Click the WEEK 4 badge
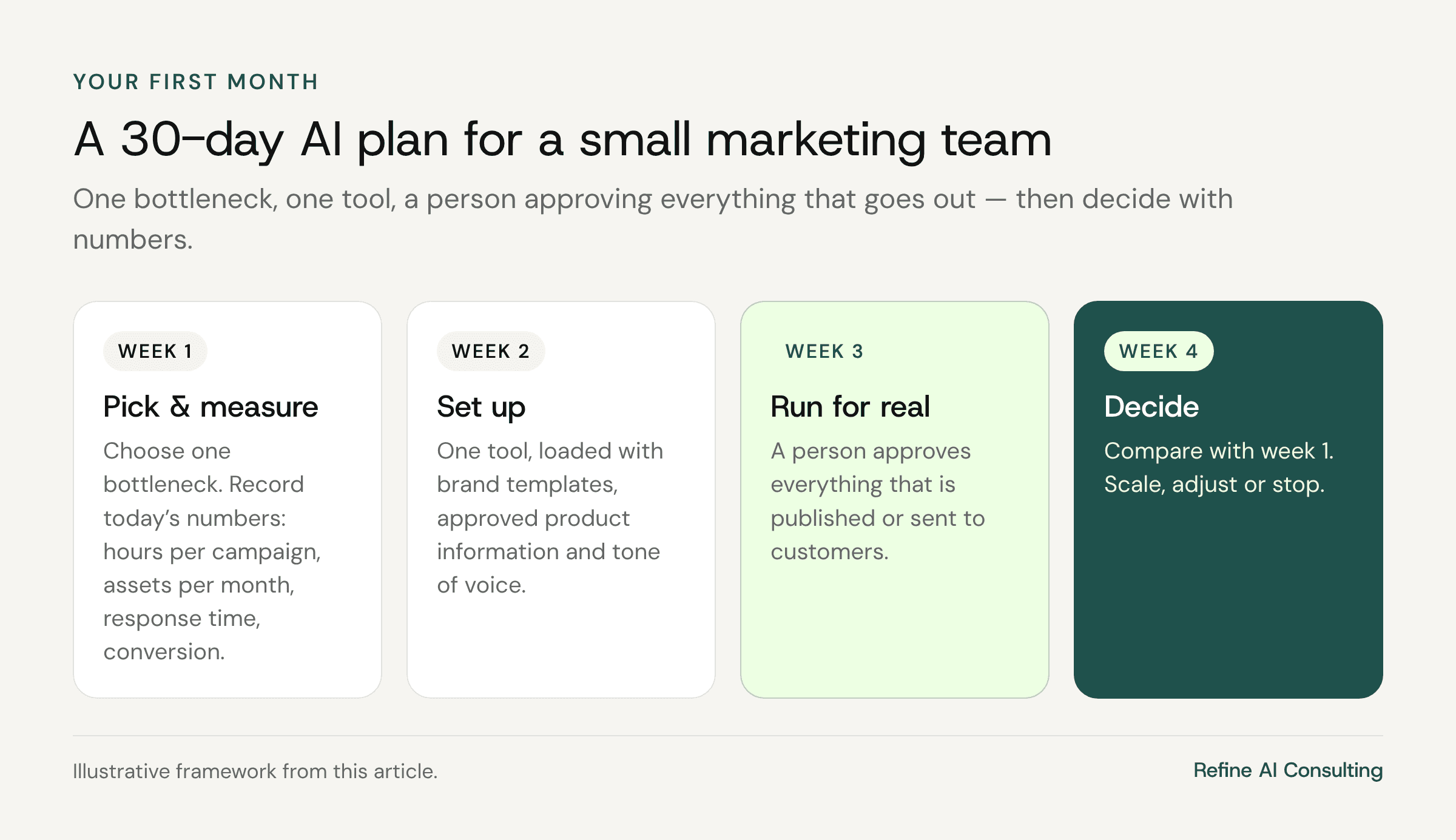This screenshot has width=1456, height=840. 1159,351
